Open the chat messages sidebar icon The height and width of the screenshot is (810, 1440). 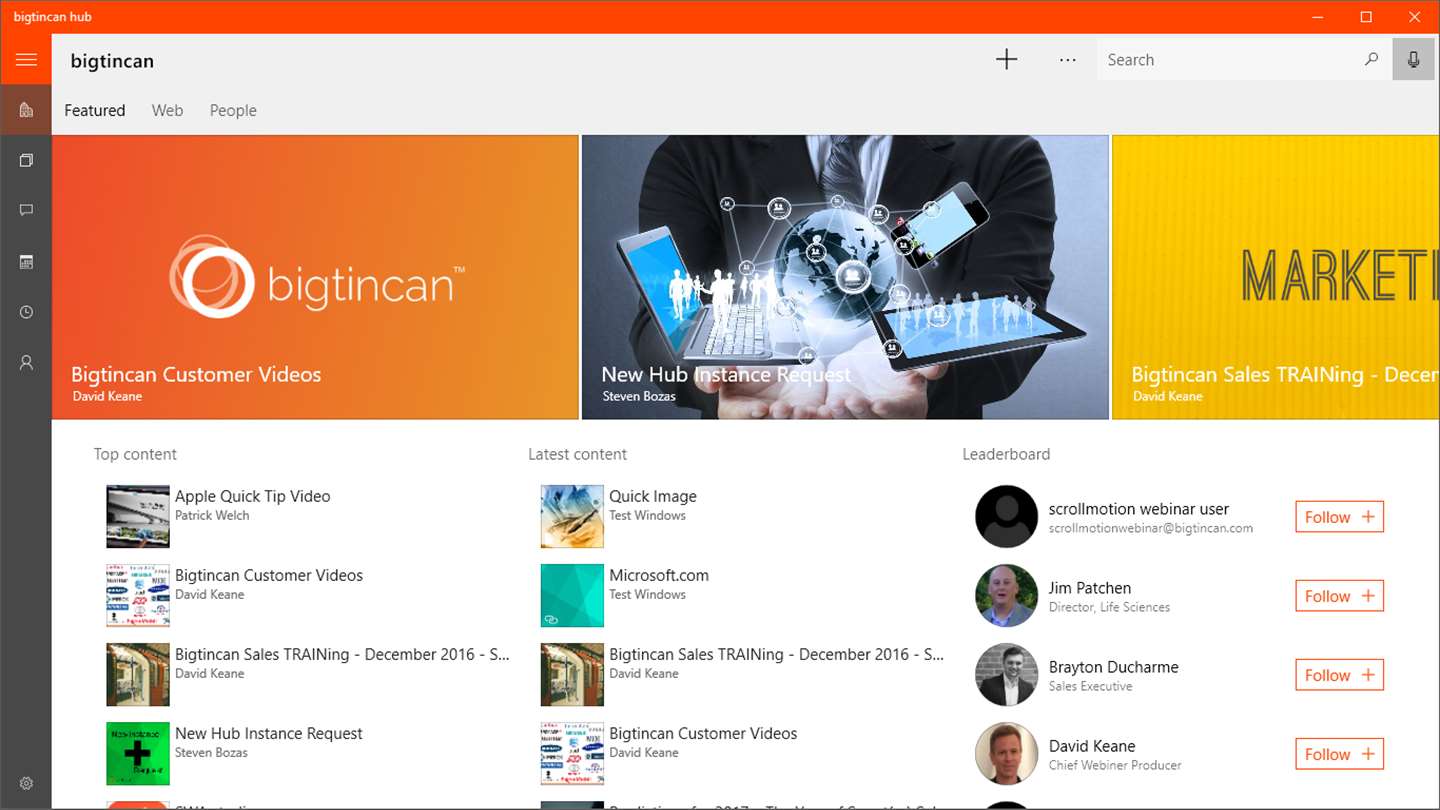click(x=26, y=210)
